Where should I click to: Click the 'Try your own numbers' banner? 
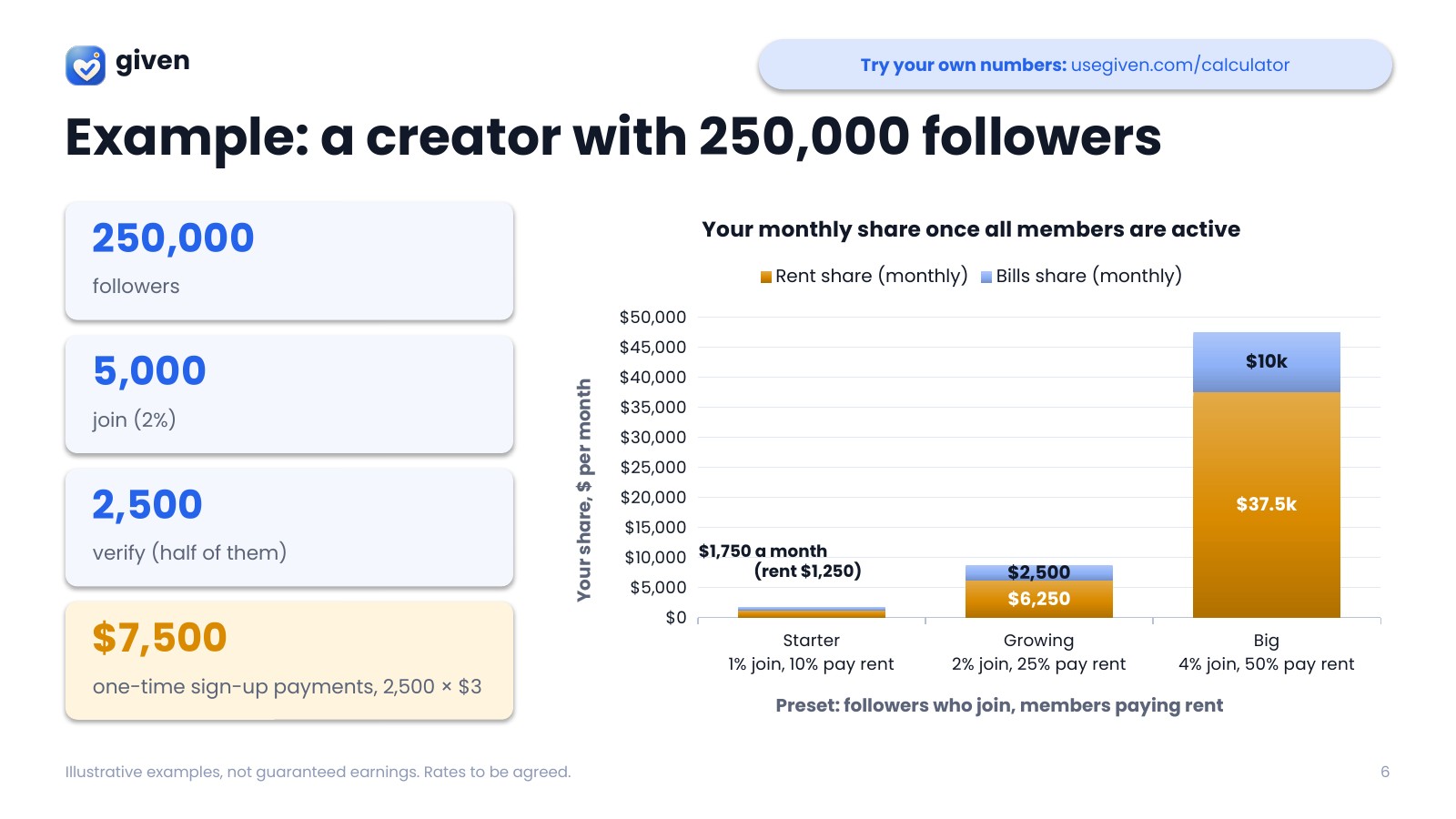pyautogui.click(x=1075, y=65)
